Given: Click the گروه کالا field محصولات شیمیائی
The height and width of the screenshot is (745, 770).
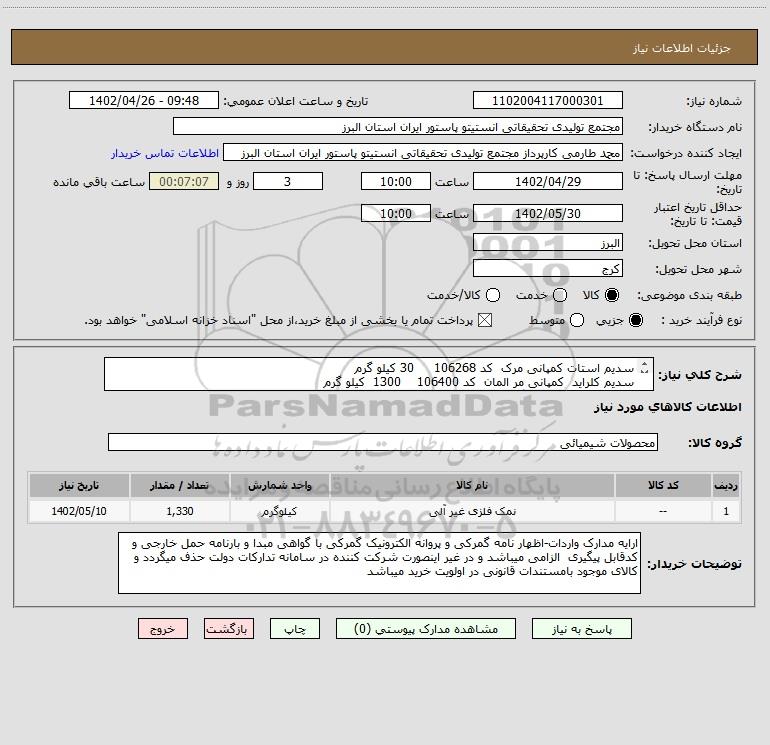Looking at the screenshot, I should [x=383, y=442].
